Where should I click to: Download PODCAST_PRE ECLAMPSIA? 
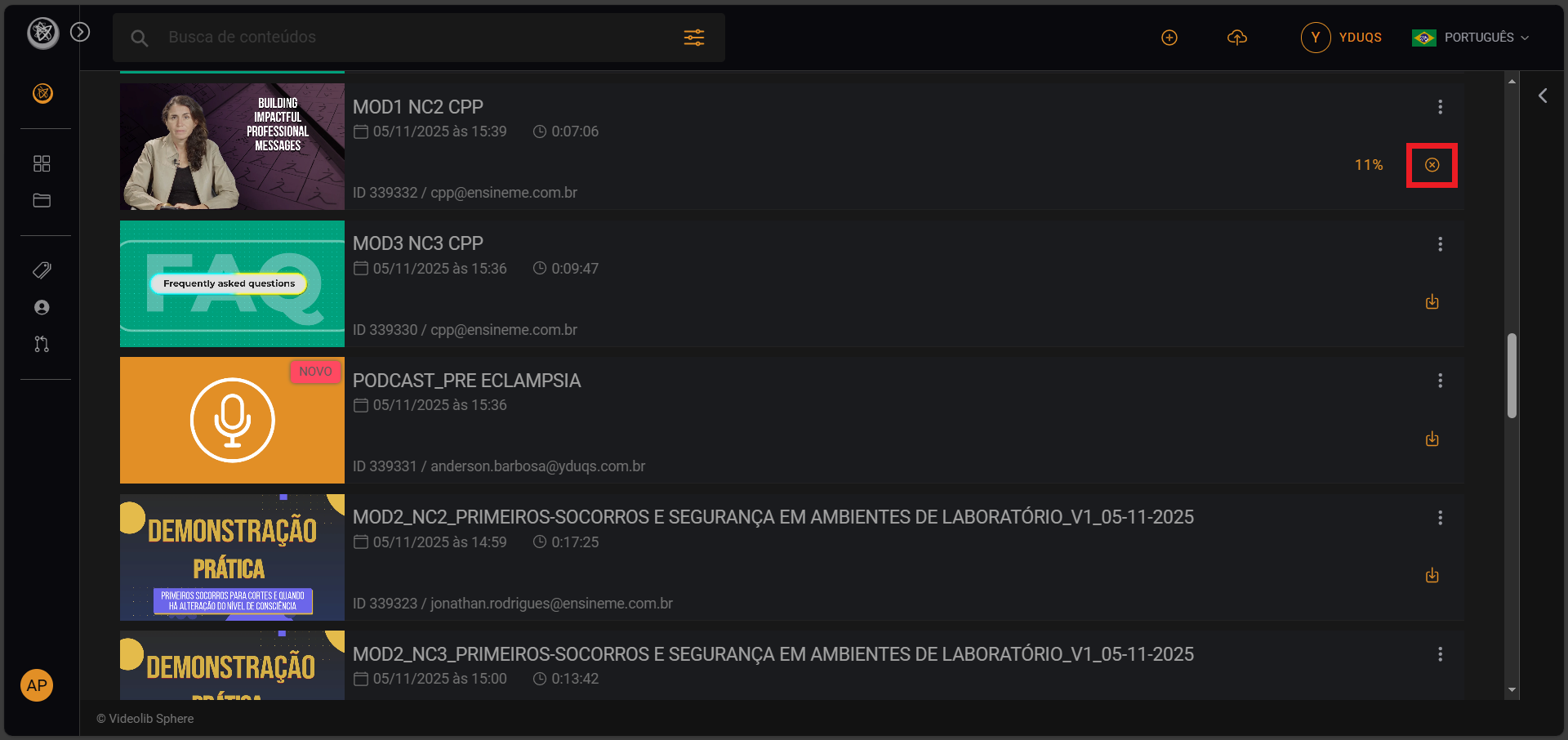(1432, 439)
